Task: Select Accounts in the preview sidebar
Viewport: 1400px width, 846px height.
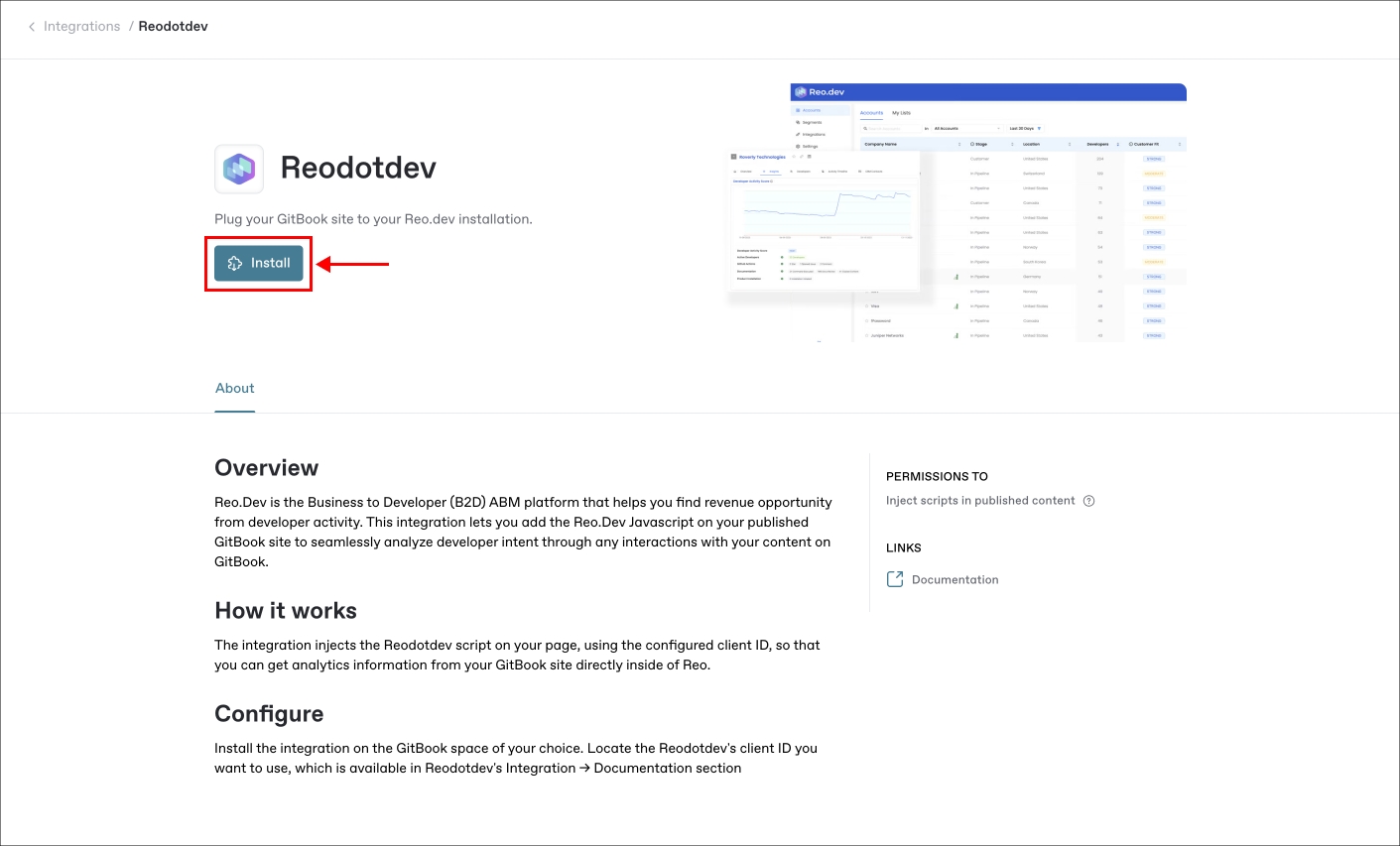Action: (x=810, y=110)
